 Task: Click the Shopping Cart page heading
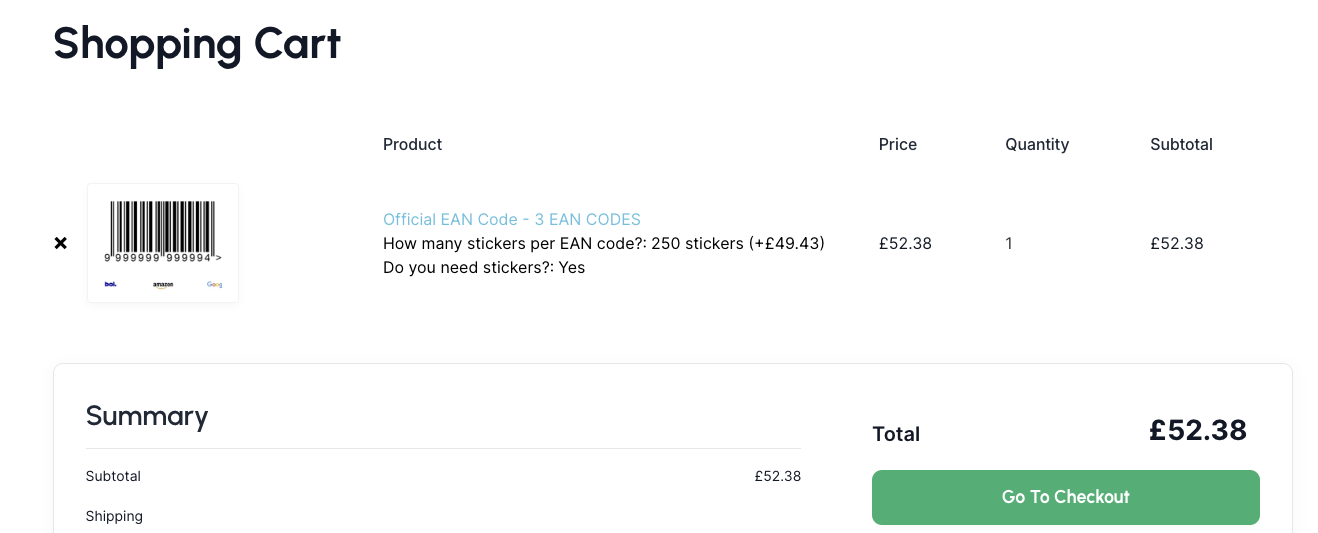197,43
